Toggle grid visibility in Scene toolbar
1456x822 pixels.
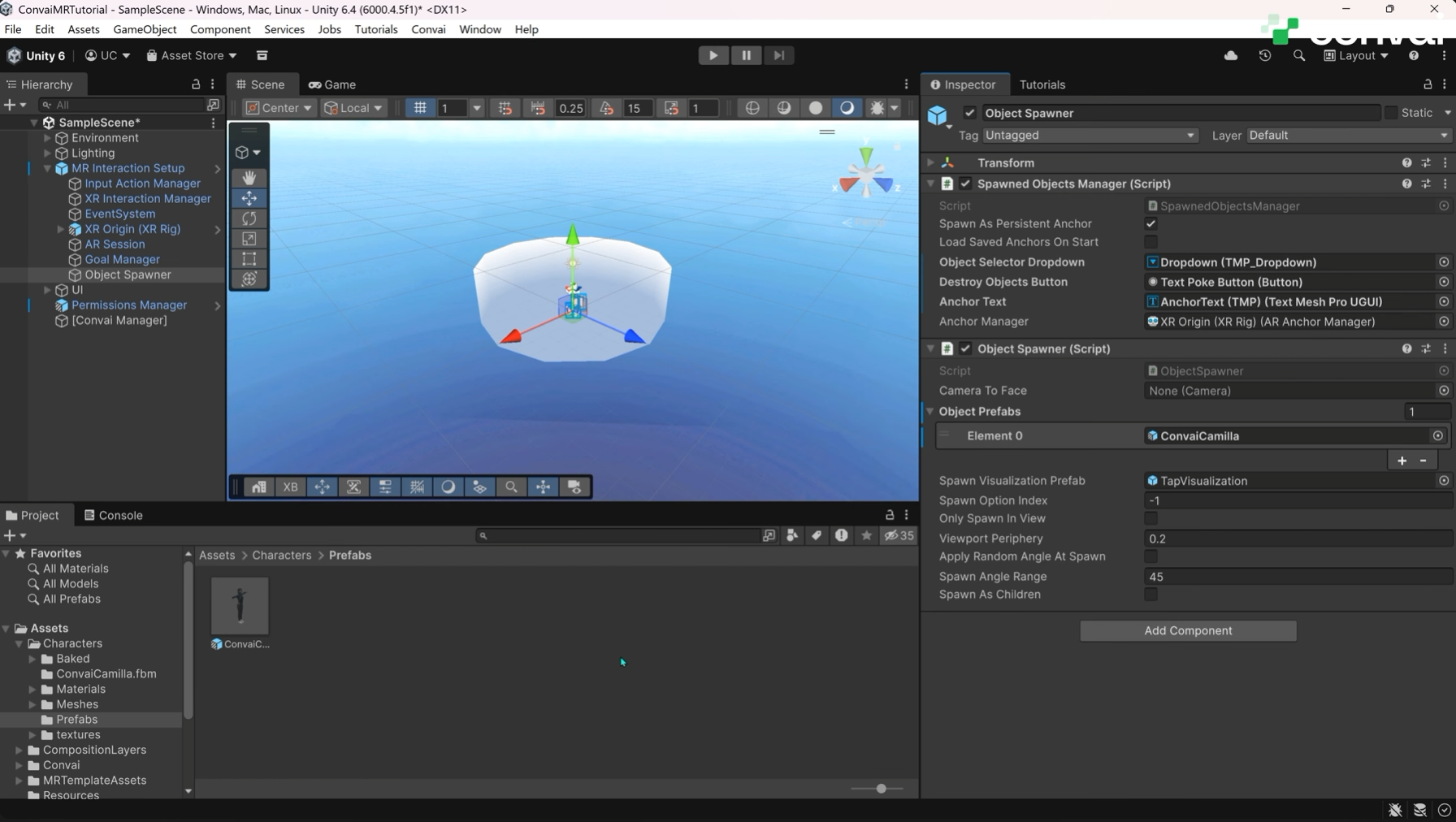pyautogui.click(x=420, y=108)
